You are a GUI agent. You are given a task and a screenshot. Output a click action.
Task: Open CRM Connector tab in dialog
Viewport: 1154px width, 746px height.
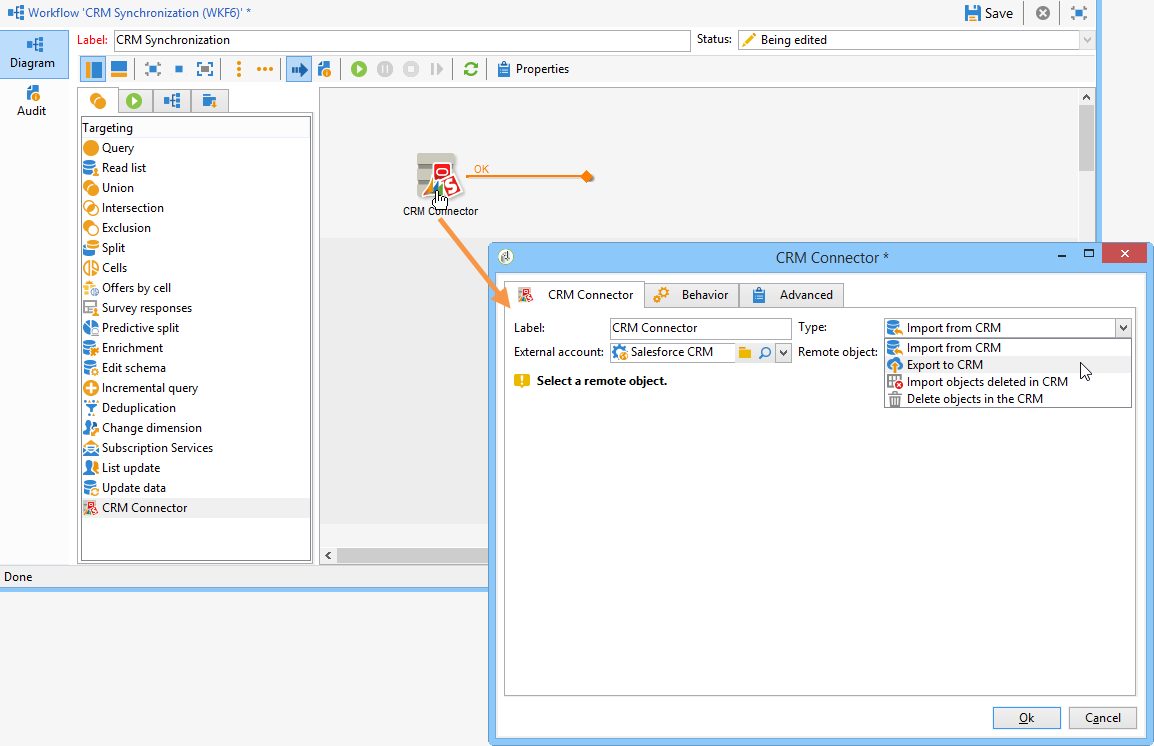[575, 295]
